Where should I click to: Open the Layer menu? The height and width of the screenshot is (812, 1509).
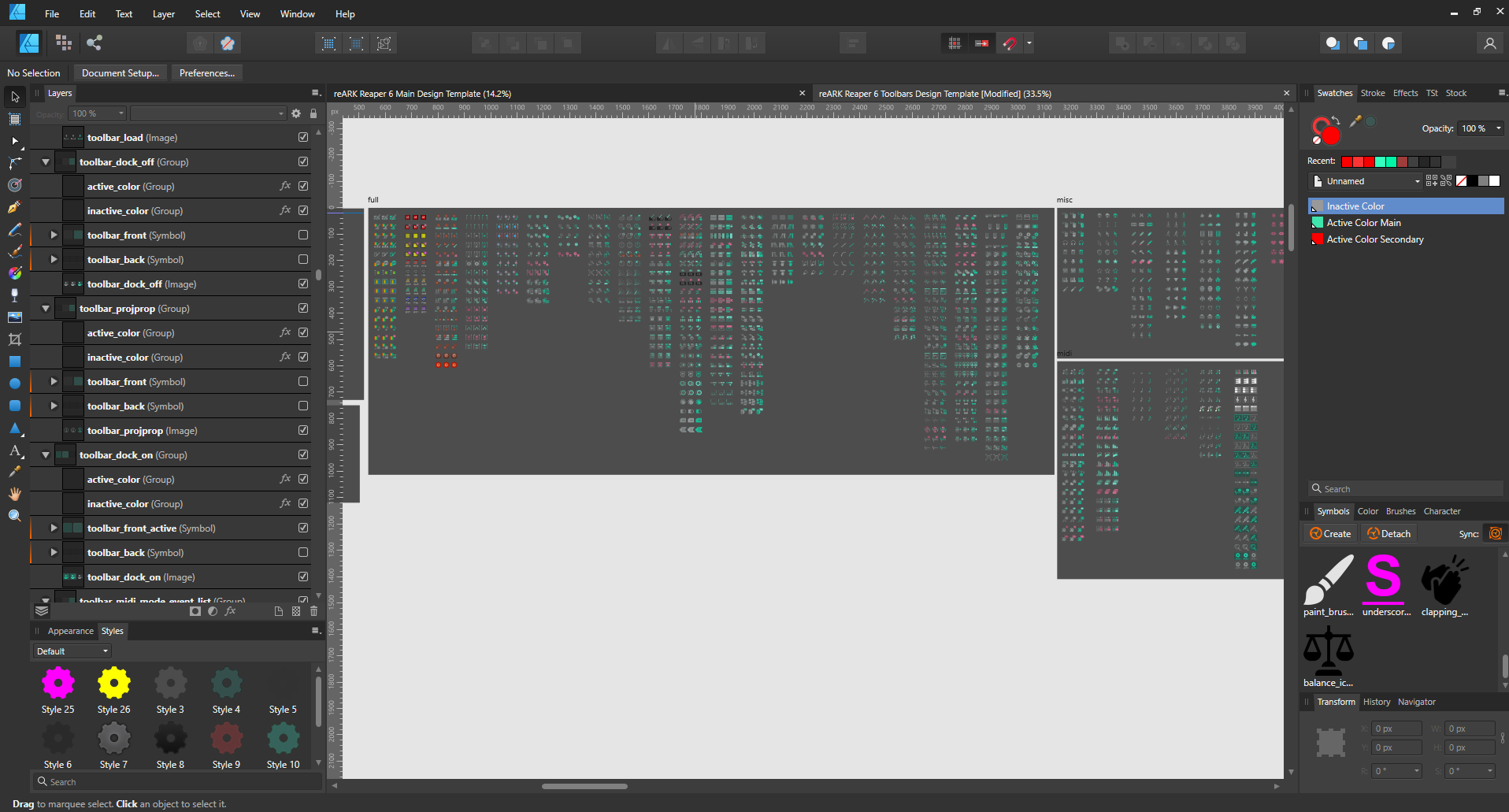pos(163,14)
